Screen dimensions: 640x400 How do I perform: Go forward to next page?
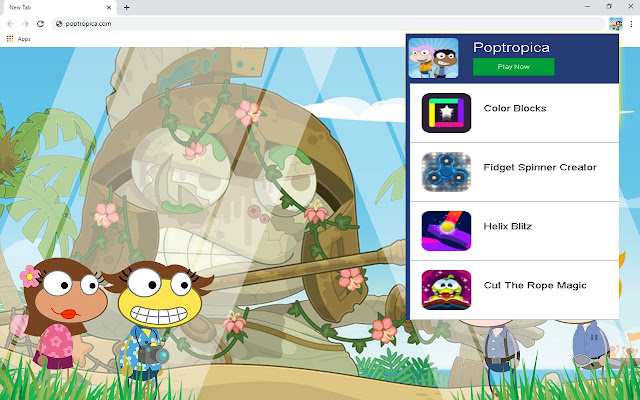tap(25, 24)
